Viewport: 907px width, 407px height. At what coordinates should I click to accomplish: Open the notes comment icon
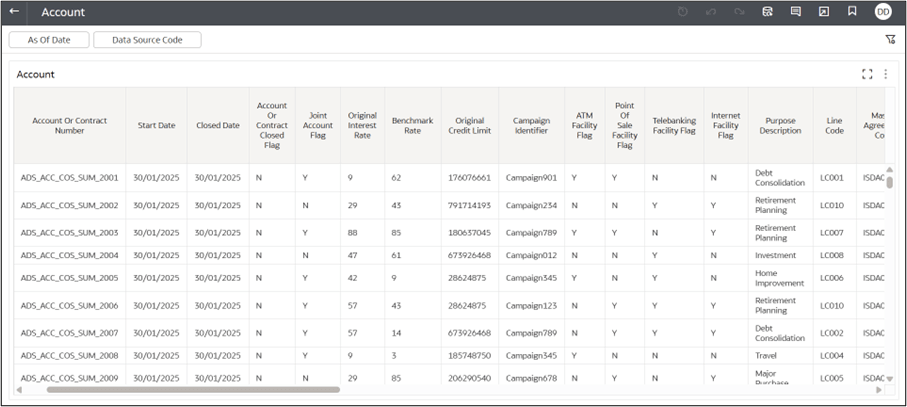796,12
